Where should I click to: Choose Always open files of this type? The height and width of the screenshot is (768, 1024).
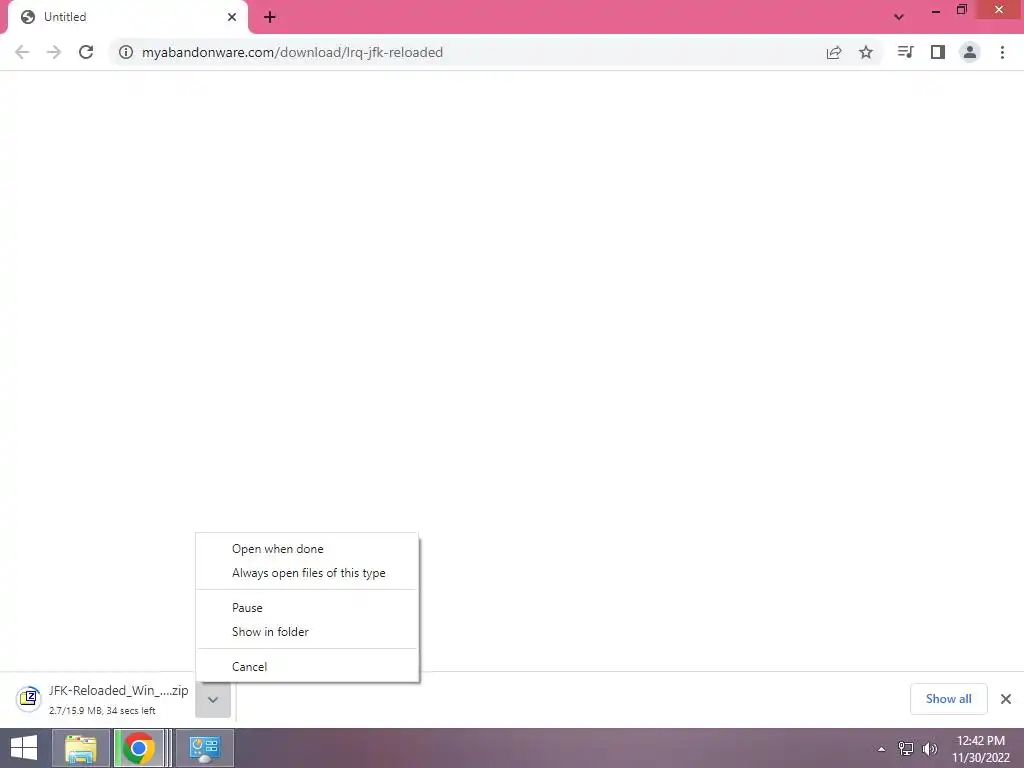308,573
